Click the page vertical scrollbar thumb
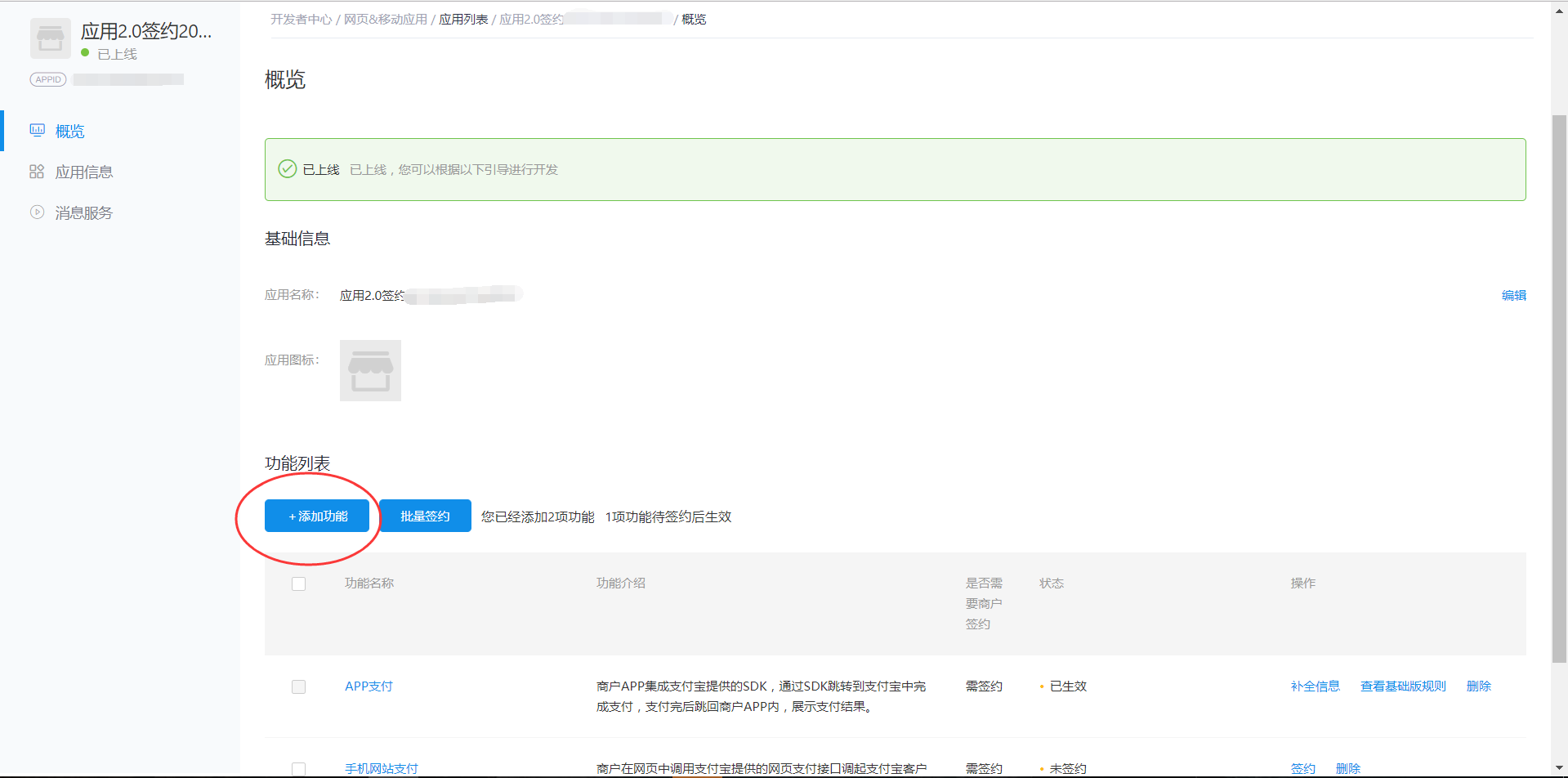The image size is (1568, 778). (x=1559, y=389)
